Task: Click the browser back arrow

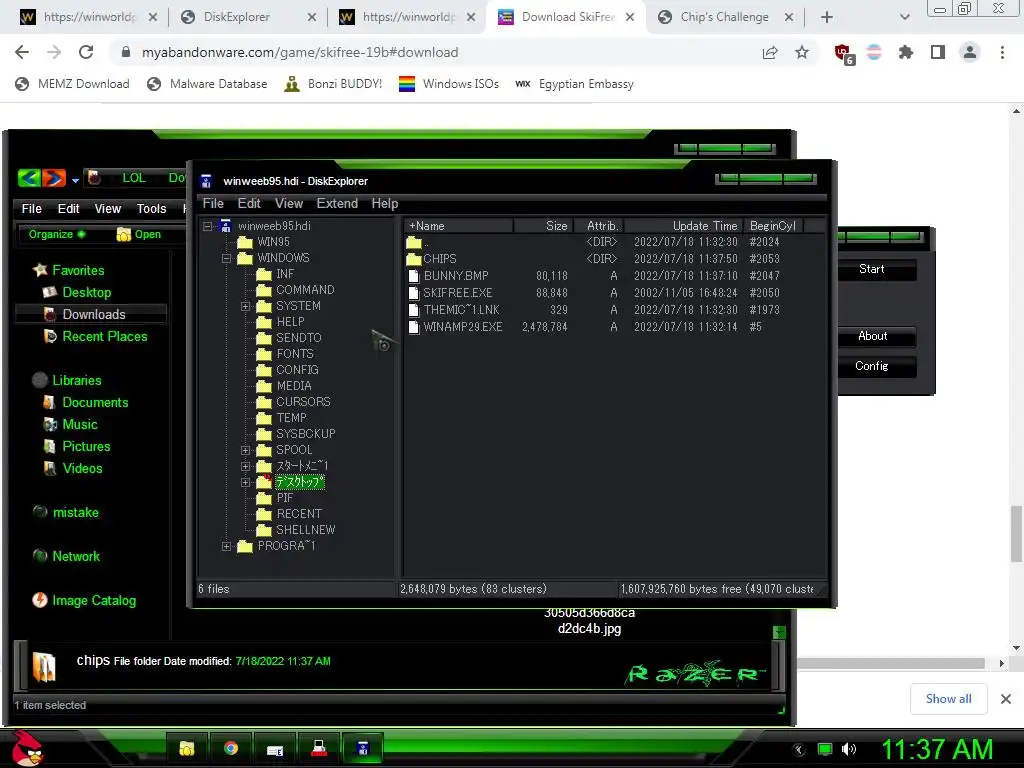Action: [22, 52]
